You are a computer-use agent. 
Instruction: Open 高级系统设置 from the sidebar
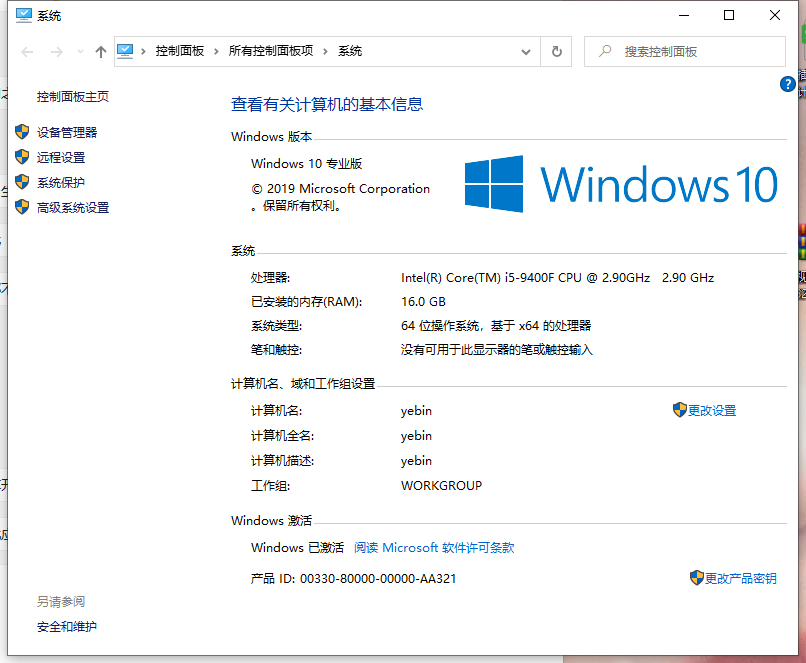[74, 207]
